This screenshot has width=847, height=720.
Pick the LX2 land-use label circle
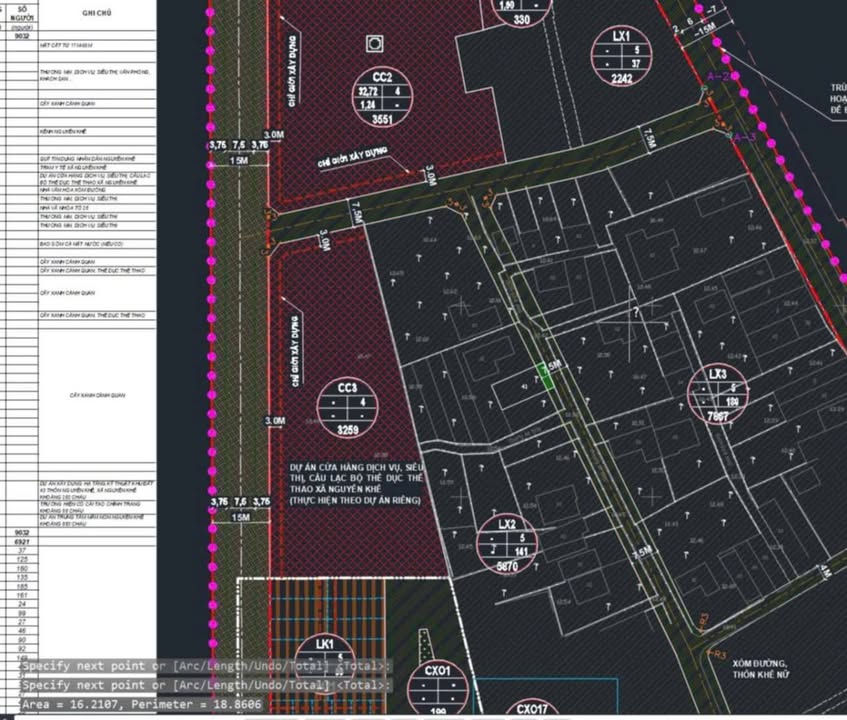coord(507,543)
